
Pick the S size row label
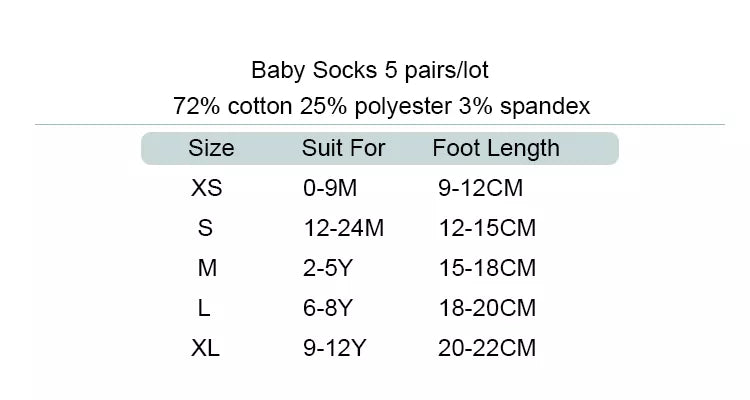(206, 228)
